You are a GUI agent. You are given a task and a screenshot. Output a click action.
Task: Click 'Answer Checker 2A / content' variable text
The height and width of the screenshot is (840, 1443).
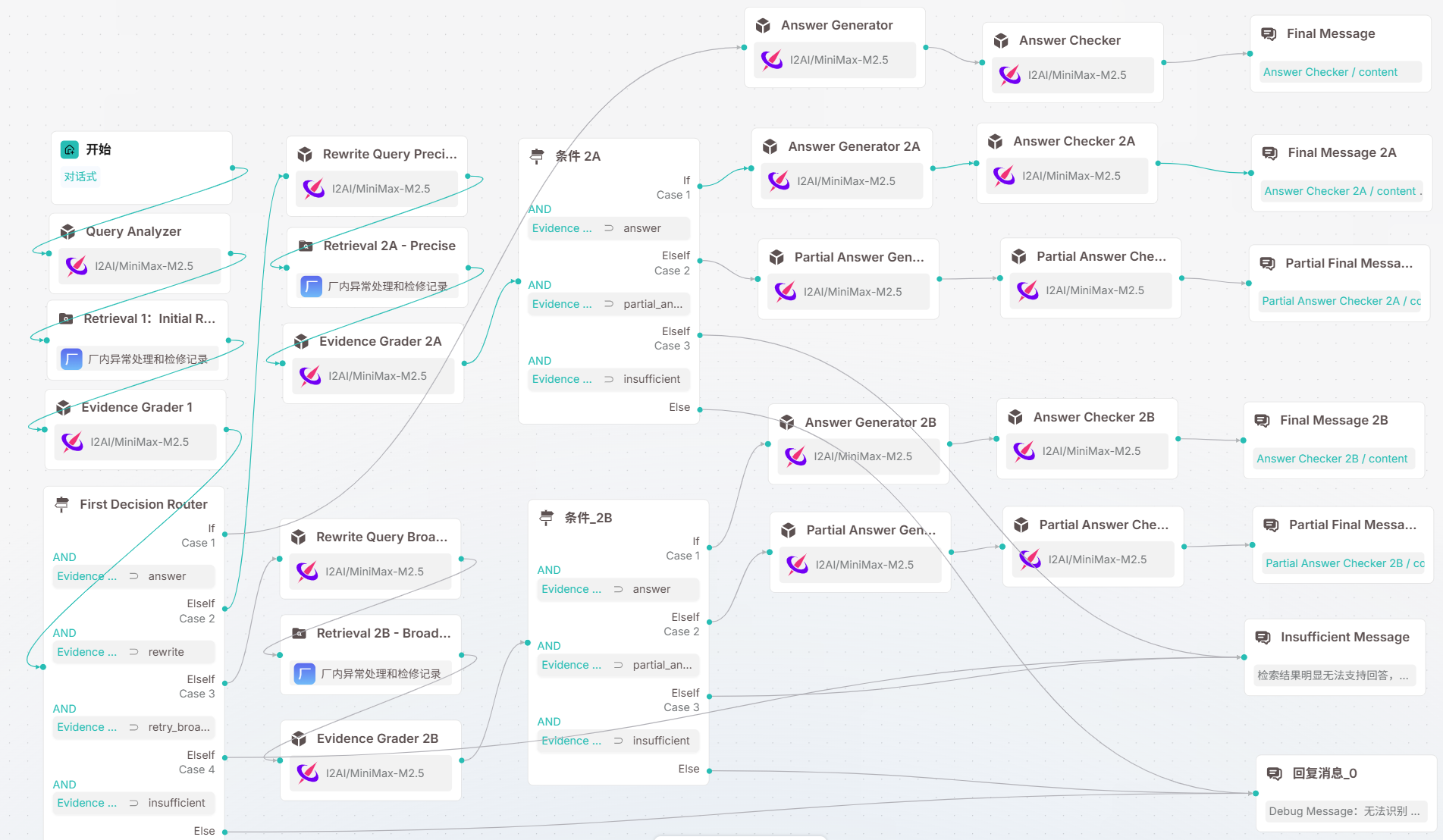point(1340,191)
